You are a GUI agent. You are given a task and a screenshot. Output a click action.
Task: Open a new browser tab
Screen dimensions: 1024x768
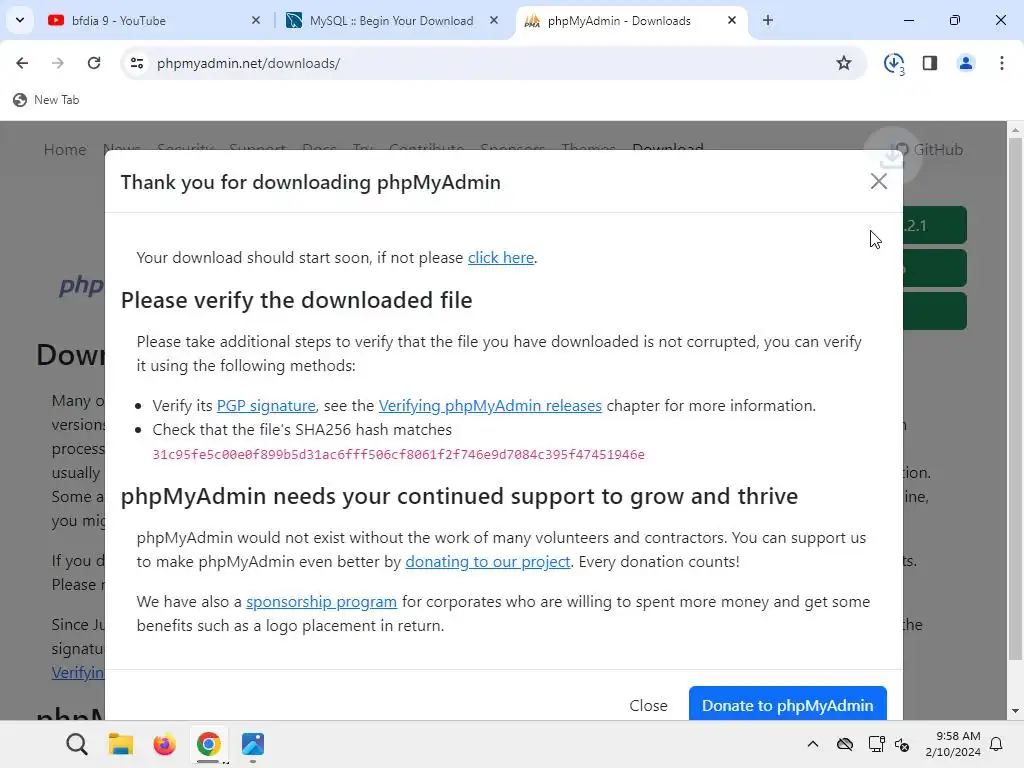coord(768,21)
